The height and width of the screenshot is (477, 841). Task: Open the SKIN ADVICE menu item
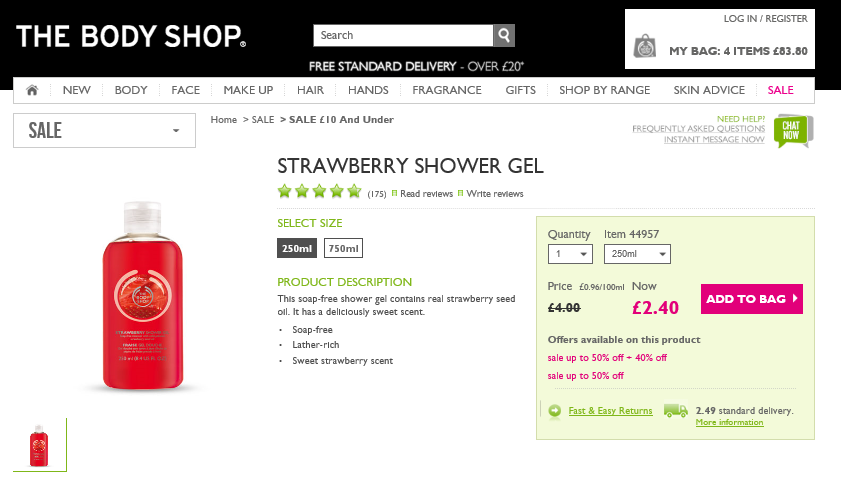point(709,90)
